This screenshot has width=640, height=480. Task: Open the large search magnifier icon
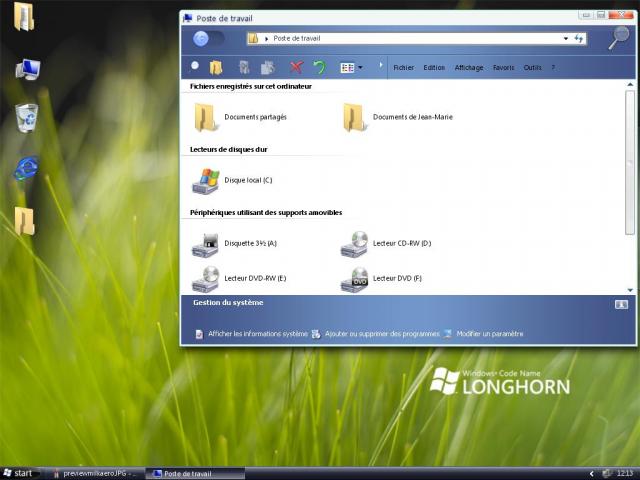click(618, 38)
